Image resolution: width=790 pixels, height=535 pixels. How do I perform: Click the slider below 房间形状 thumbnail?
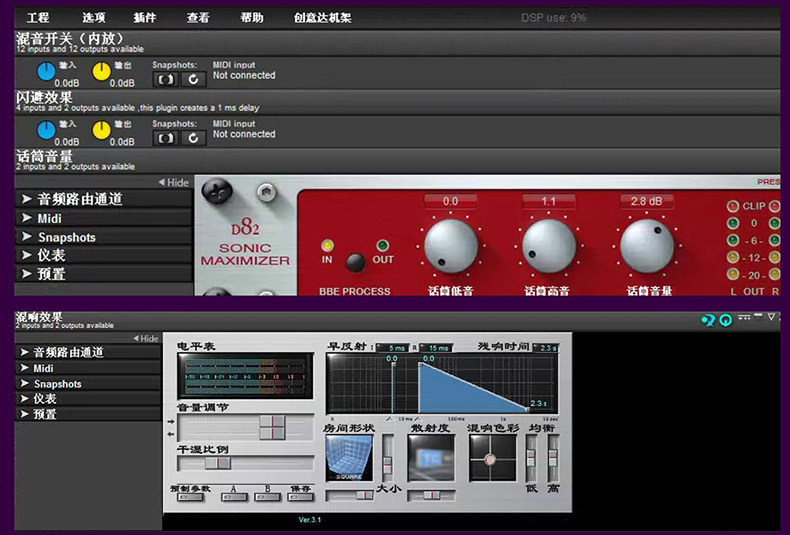pyautogui.click(x=349, y=496)
